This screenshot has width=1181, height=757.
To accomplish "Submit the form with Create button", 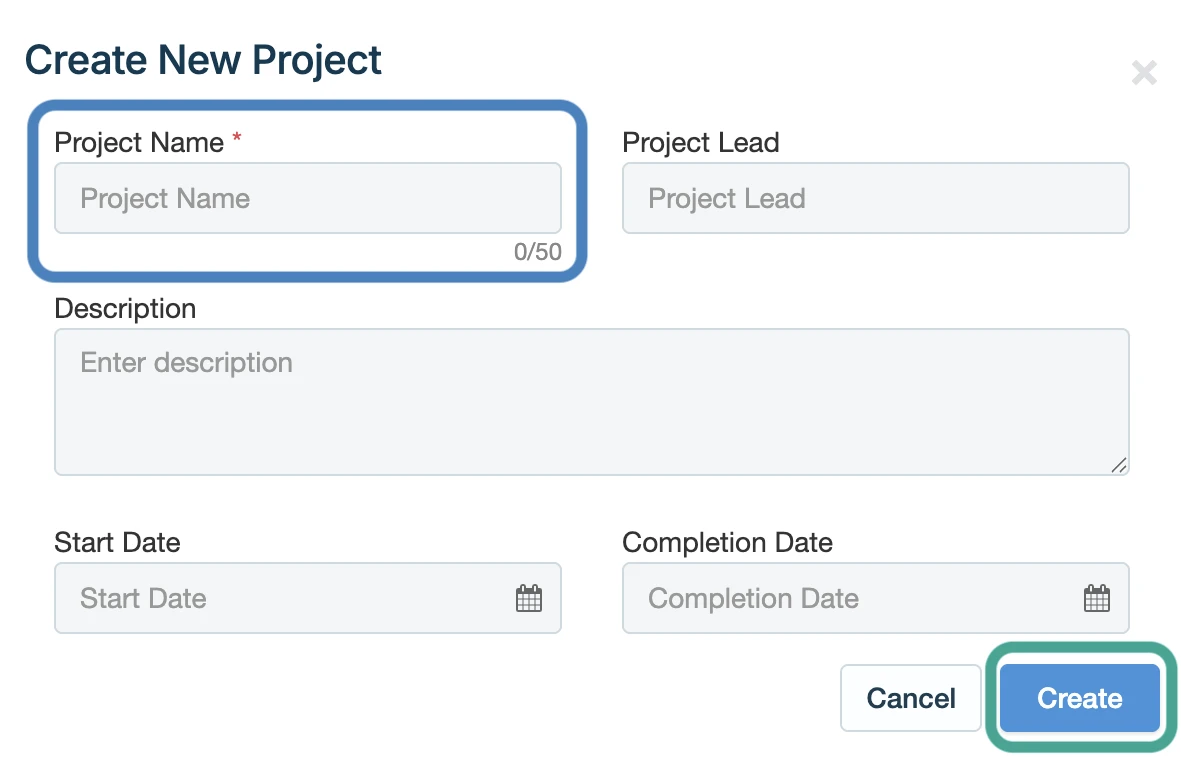I will [1079, 698].
